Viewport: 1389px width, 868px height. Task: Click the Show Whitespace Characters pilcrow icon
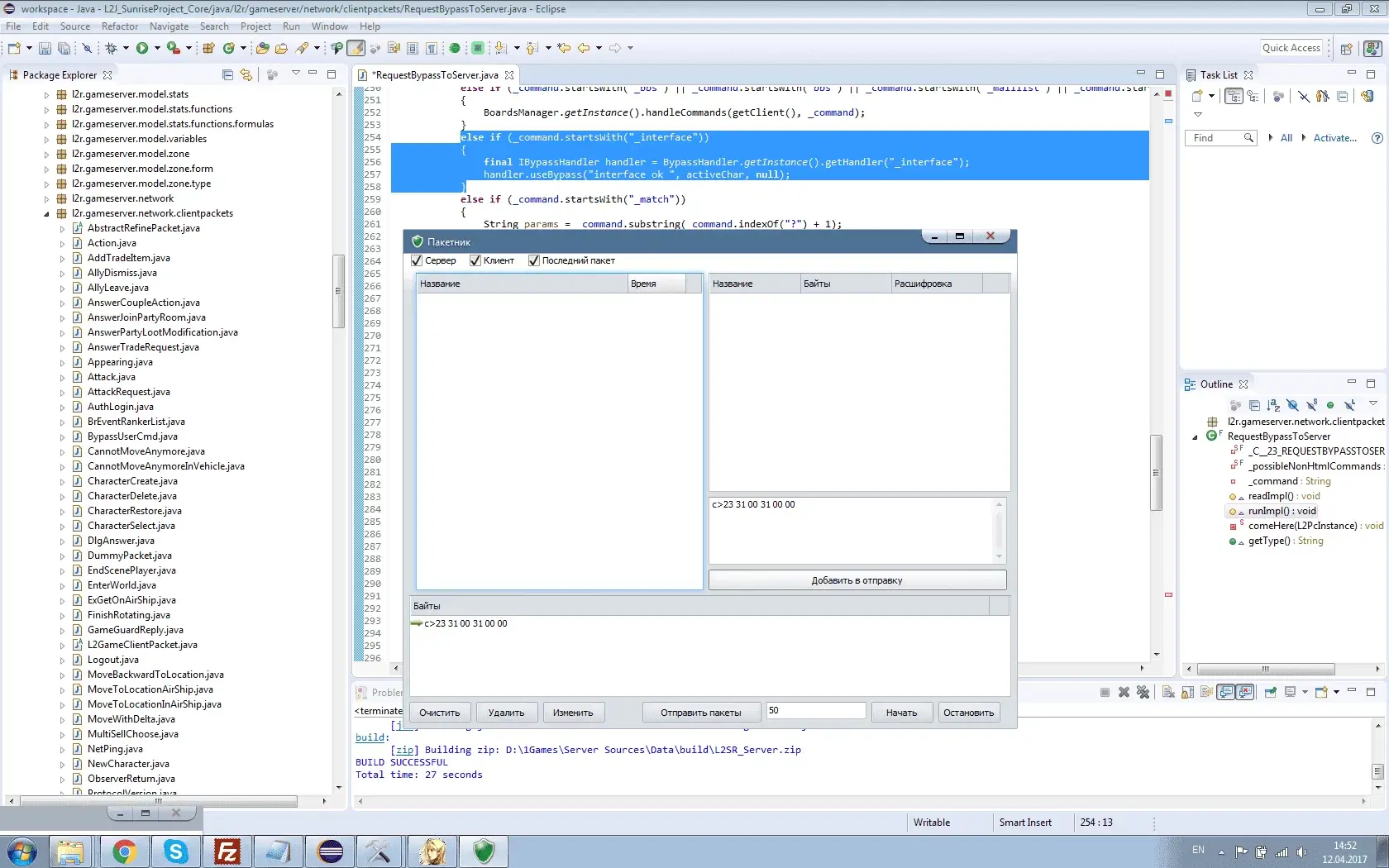point(431,48)
